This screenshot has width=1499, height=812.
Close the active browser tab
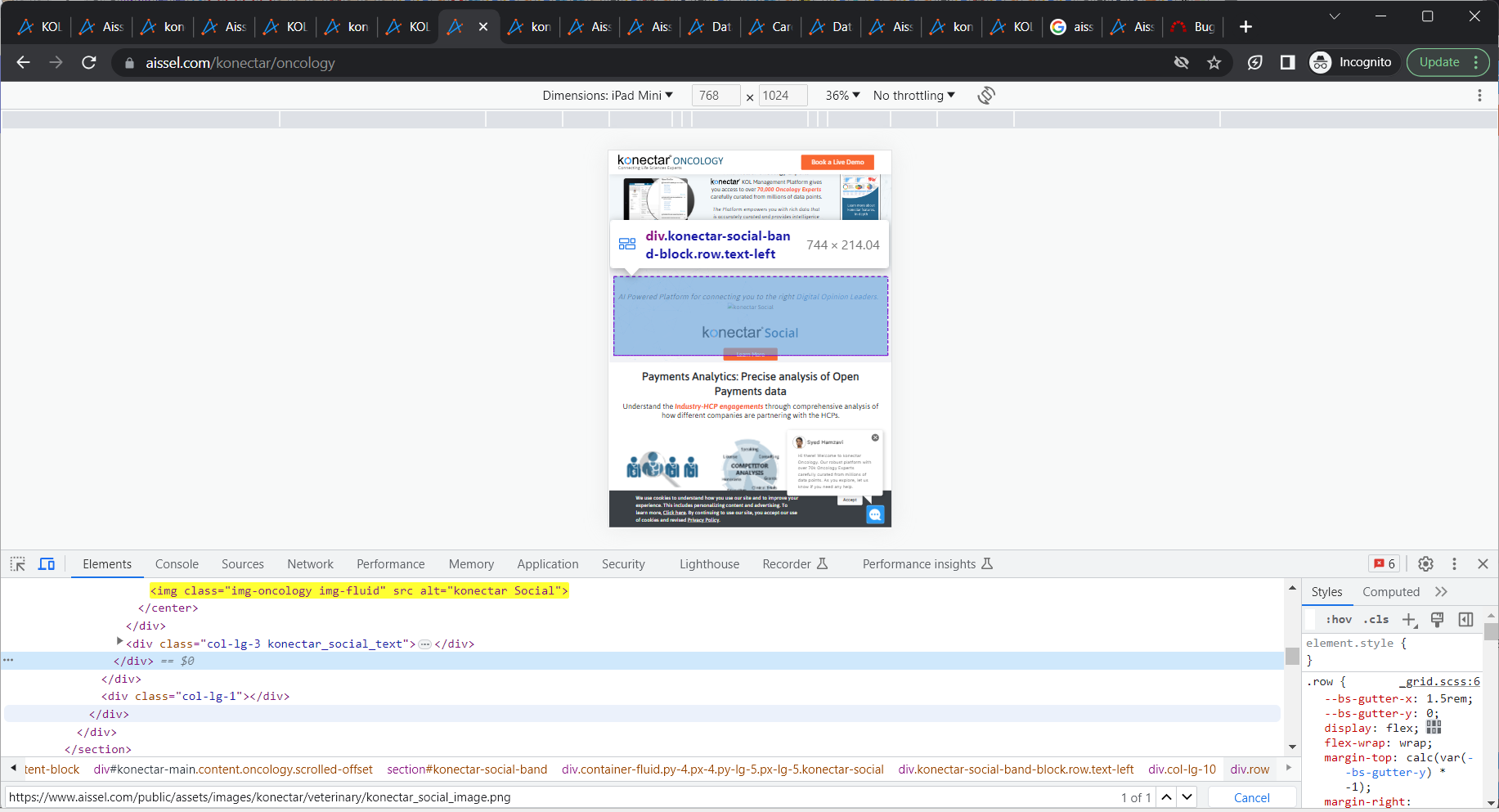click(x=483, y=27)
